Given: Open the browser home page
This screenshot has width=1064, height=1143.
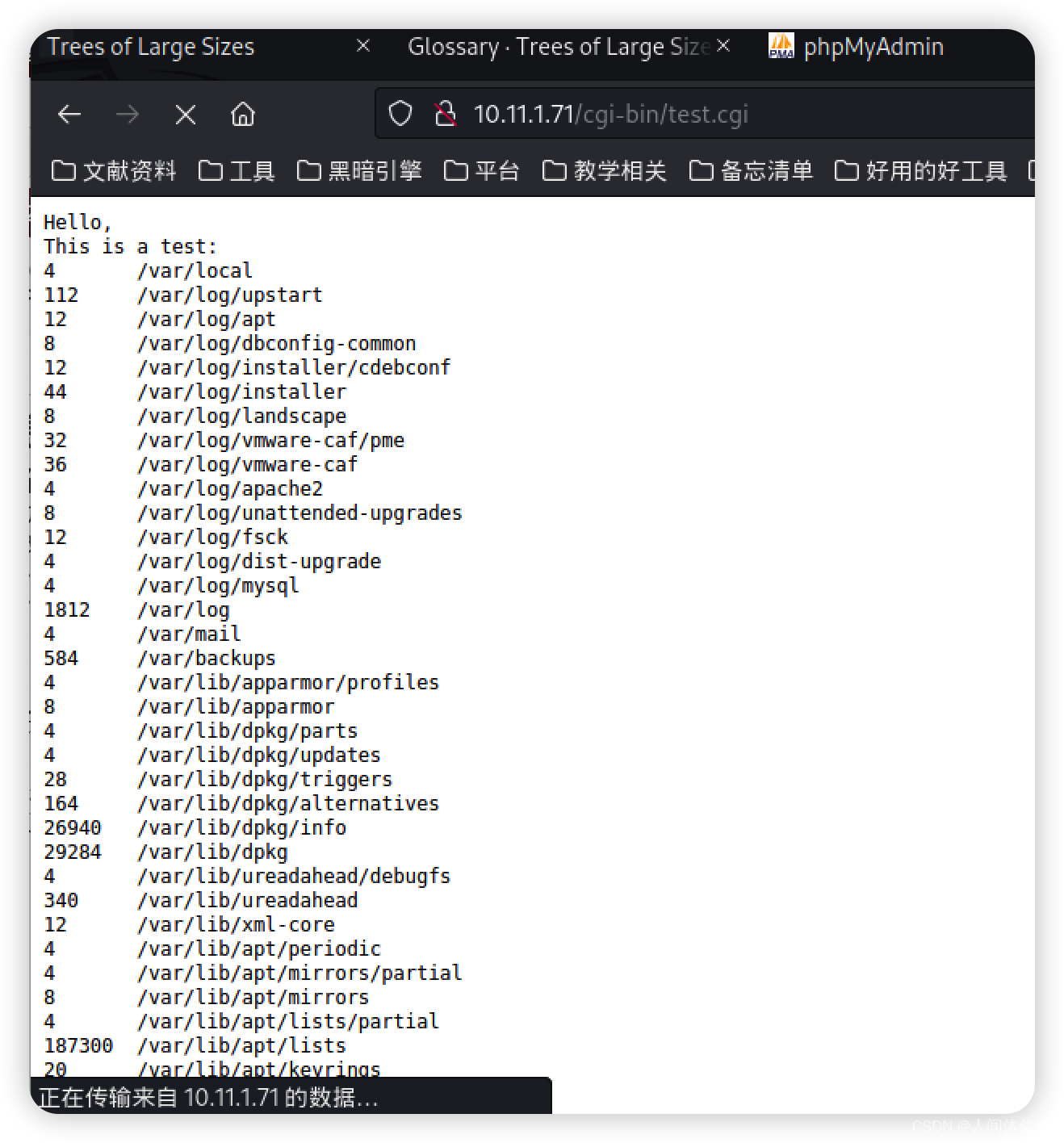Looking at the screenshot, I should click(x=243, y=115).
